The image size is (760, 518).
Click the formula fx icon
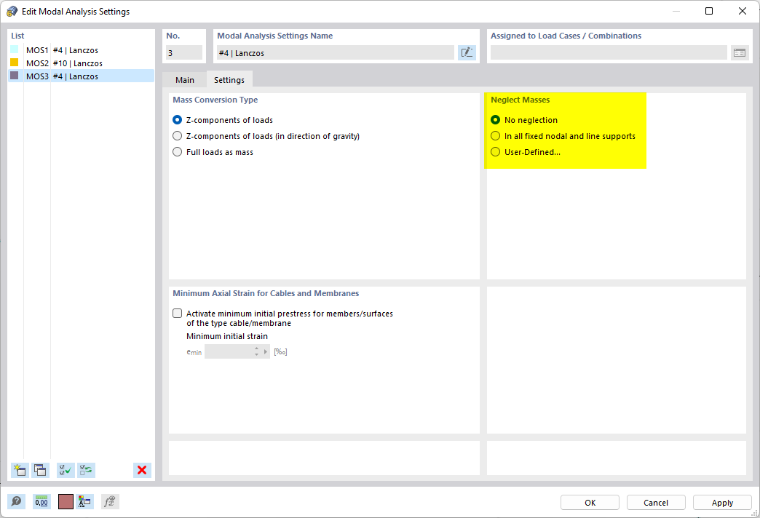coord(110,502)
